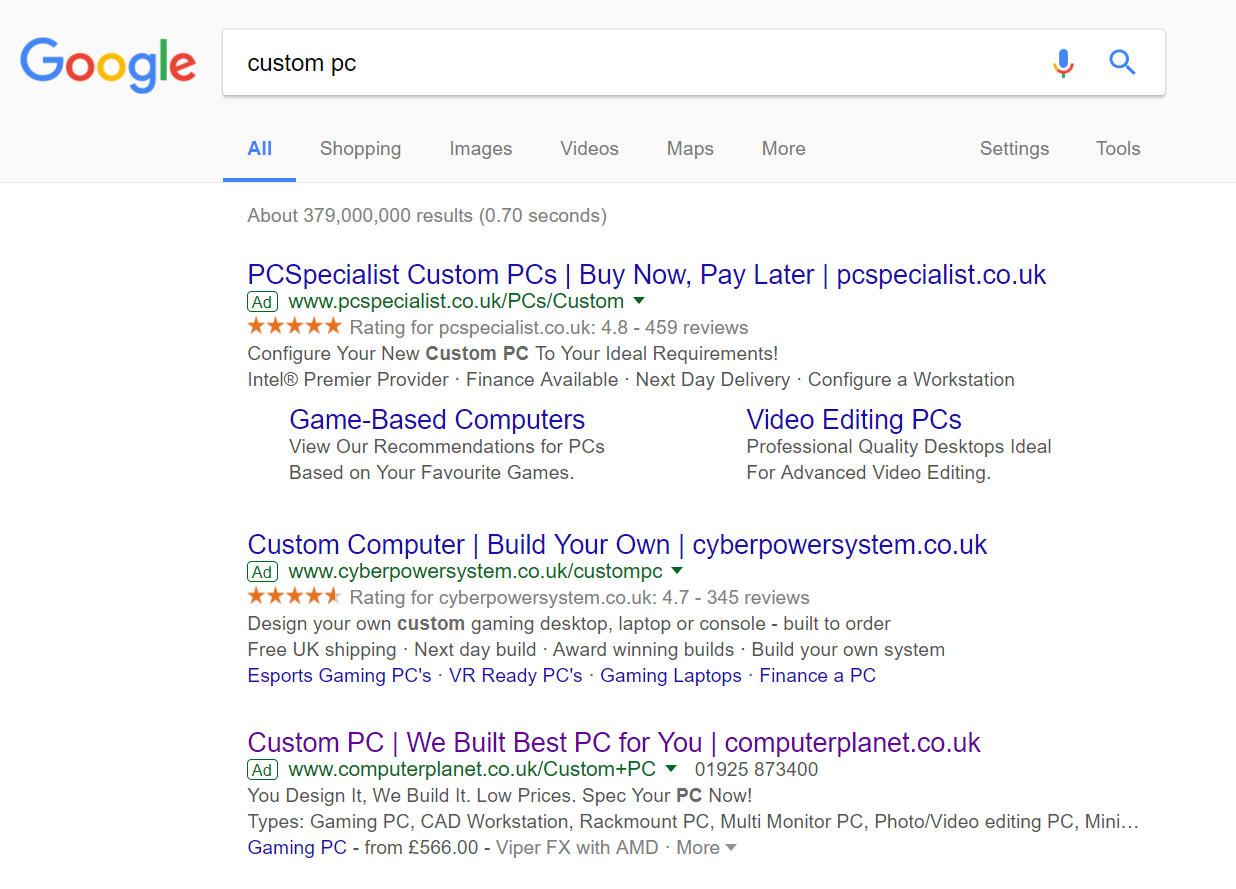Switch to the Maps tab
Image resolution: width=1236 pixels, height=889 pixels.
tap(690, 148)
